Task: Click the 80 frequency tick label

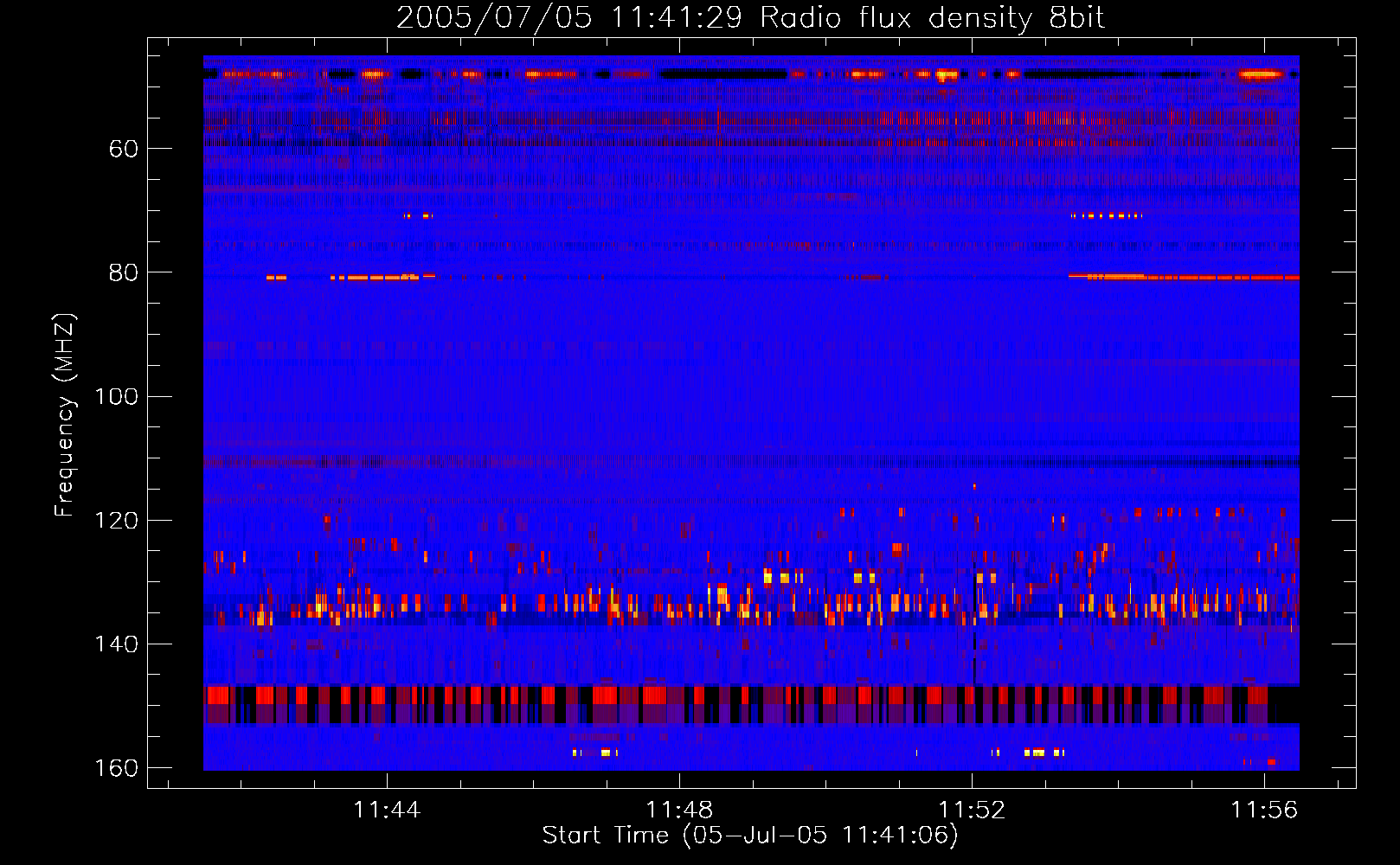Action: click(124, 272)
